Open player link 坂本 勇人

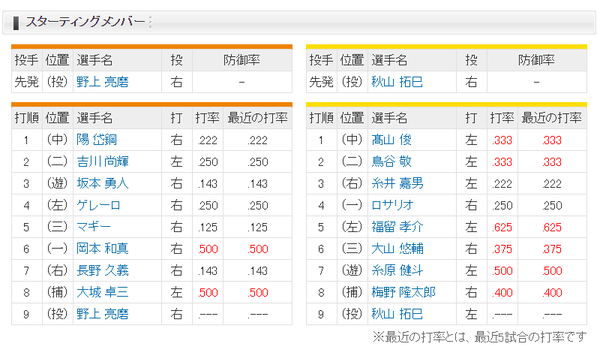[103, 183]
